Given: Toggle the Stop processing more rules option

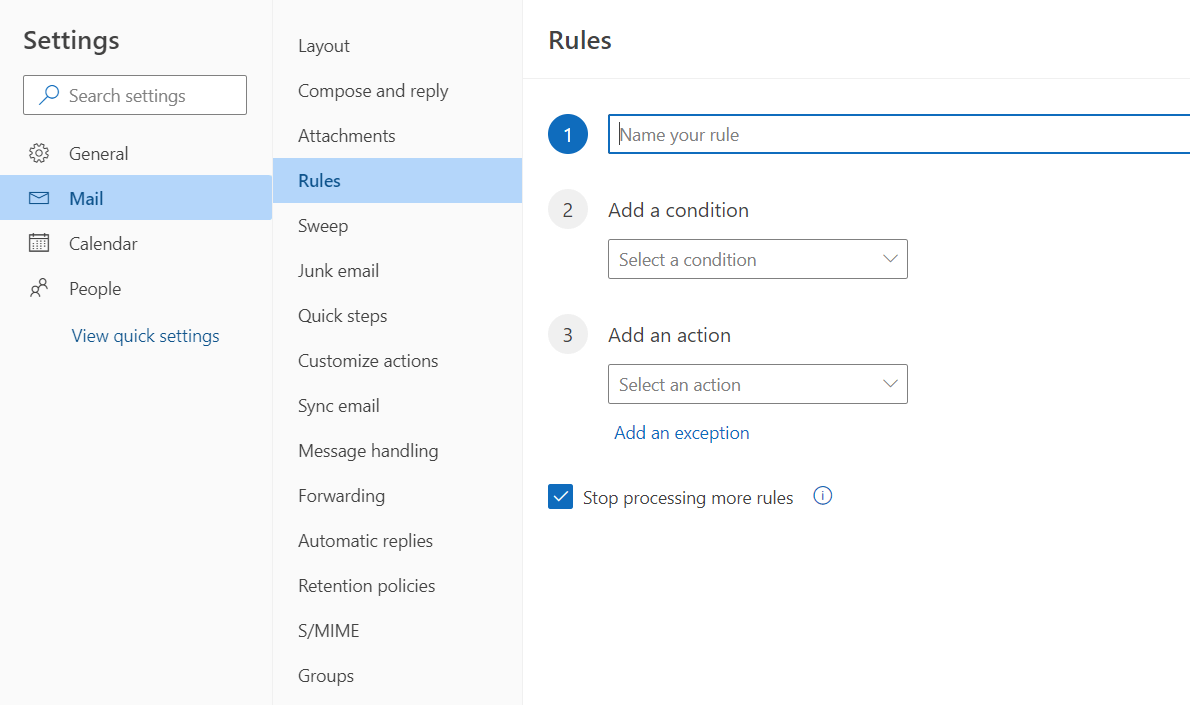Looking at the screenshot, I should tap(560, 496).
